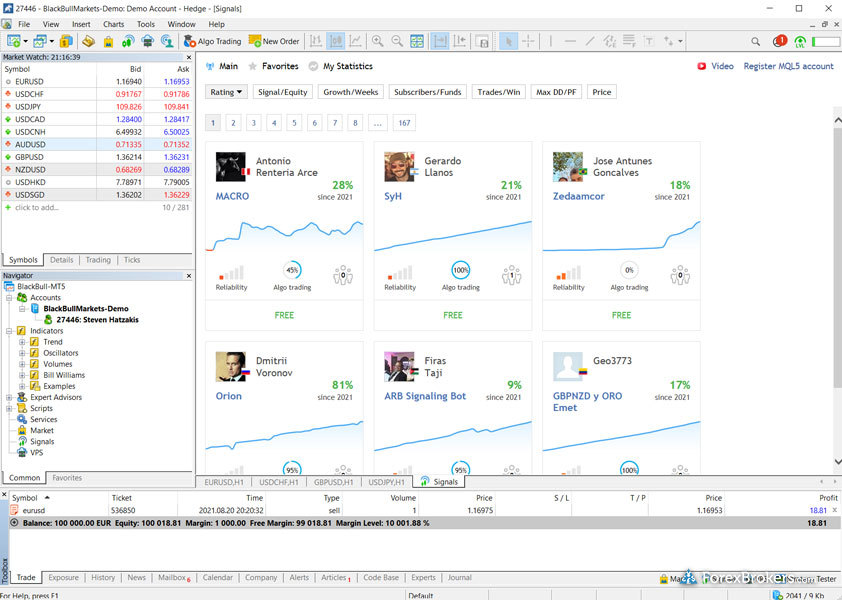Expand the Bill Williams indicators folder
The image size is (842, 600).
[x=22, y=375]
